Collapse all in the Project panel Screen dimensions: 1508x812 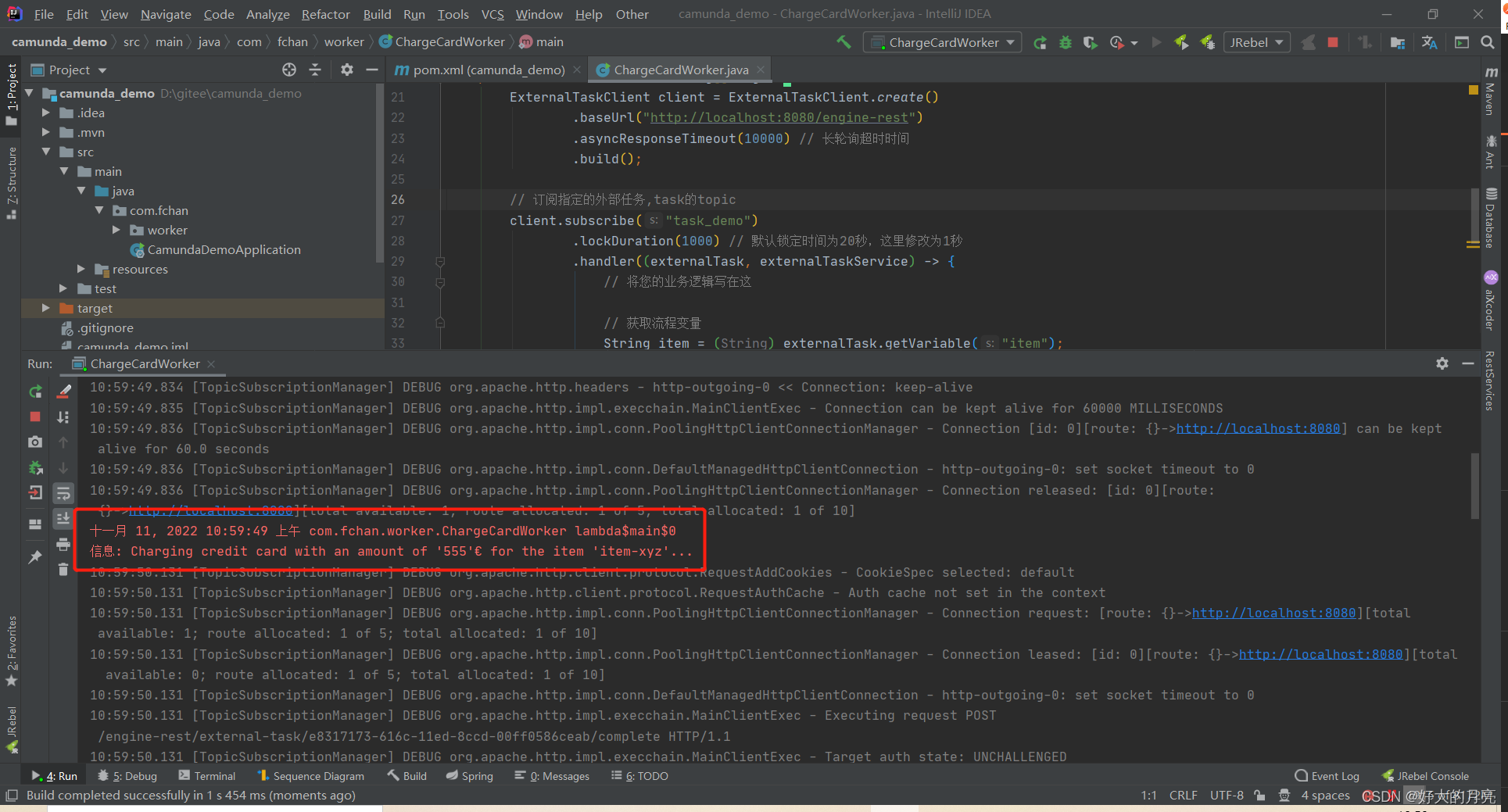[315, 70]
